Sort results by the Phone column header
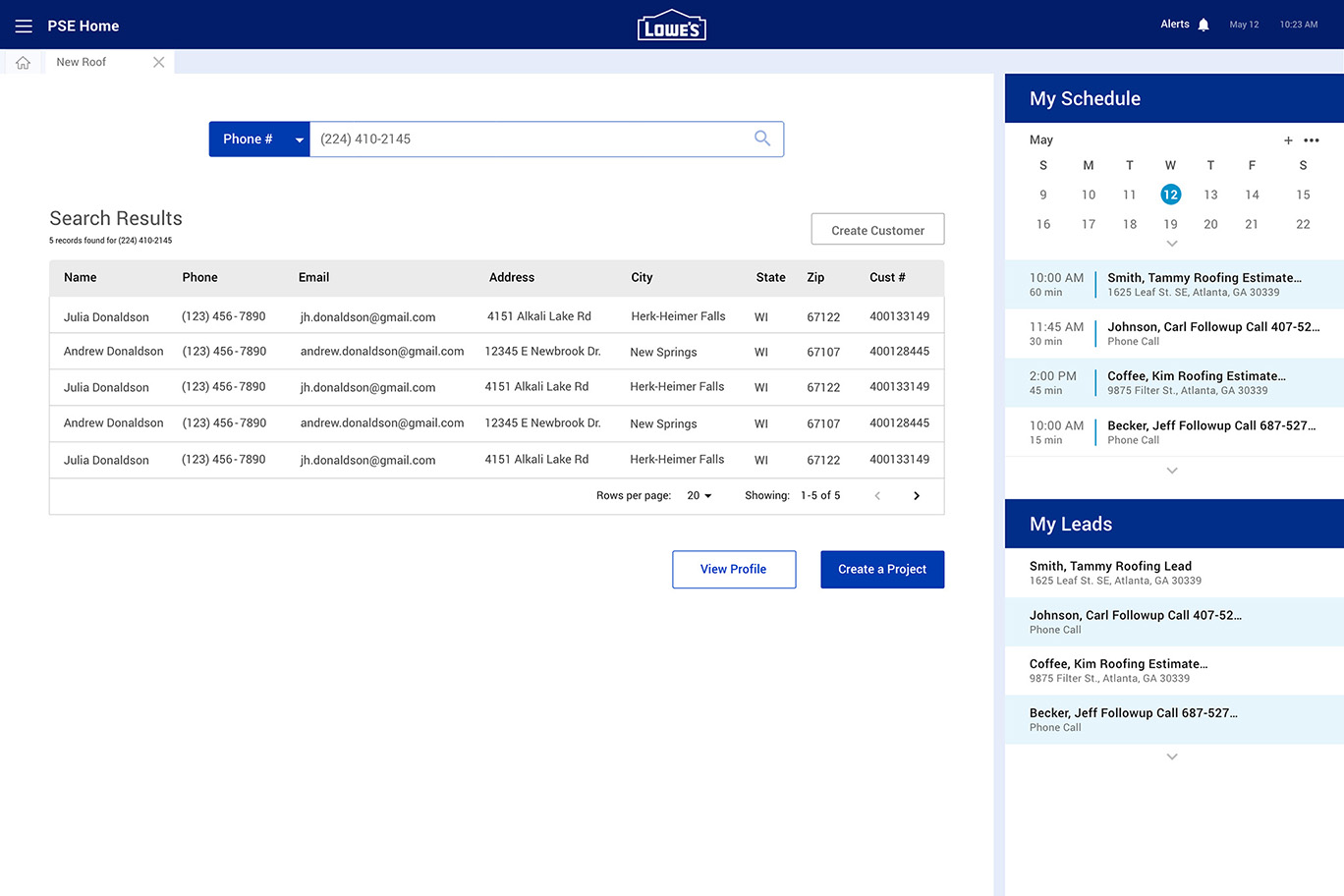The height and width of the screenshot is (896, 1344). [x=199, y=278]
